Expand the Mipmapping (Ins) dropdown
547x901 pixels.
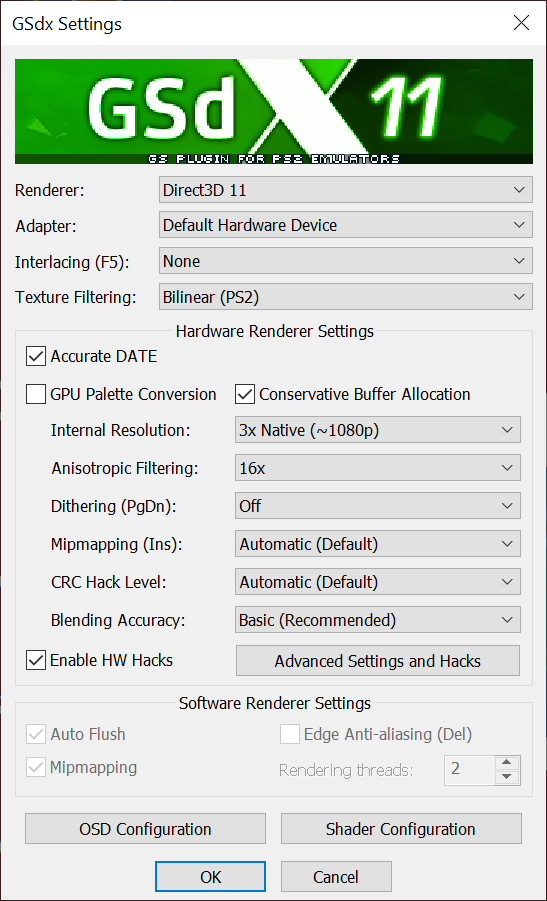(x=378, y=544)
